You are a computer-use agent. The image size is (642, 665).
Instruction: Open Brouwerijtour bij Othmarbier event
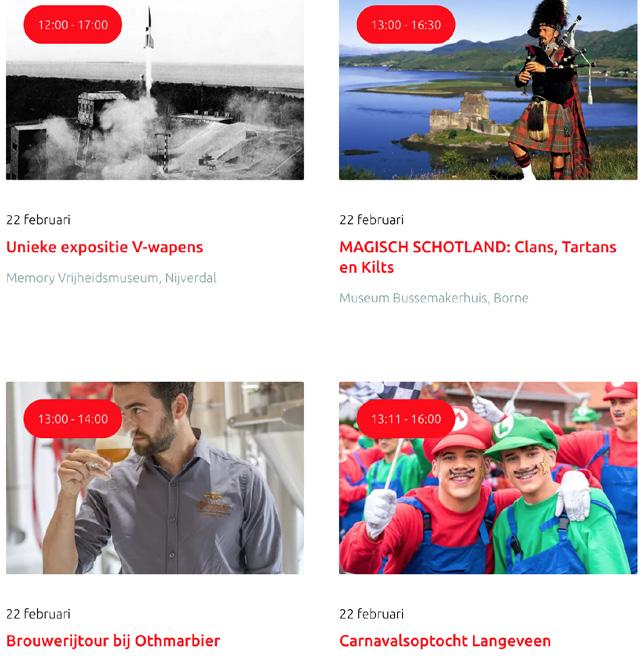pos(113,641)
